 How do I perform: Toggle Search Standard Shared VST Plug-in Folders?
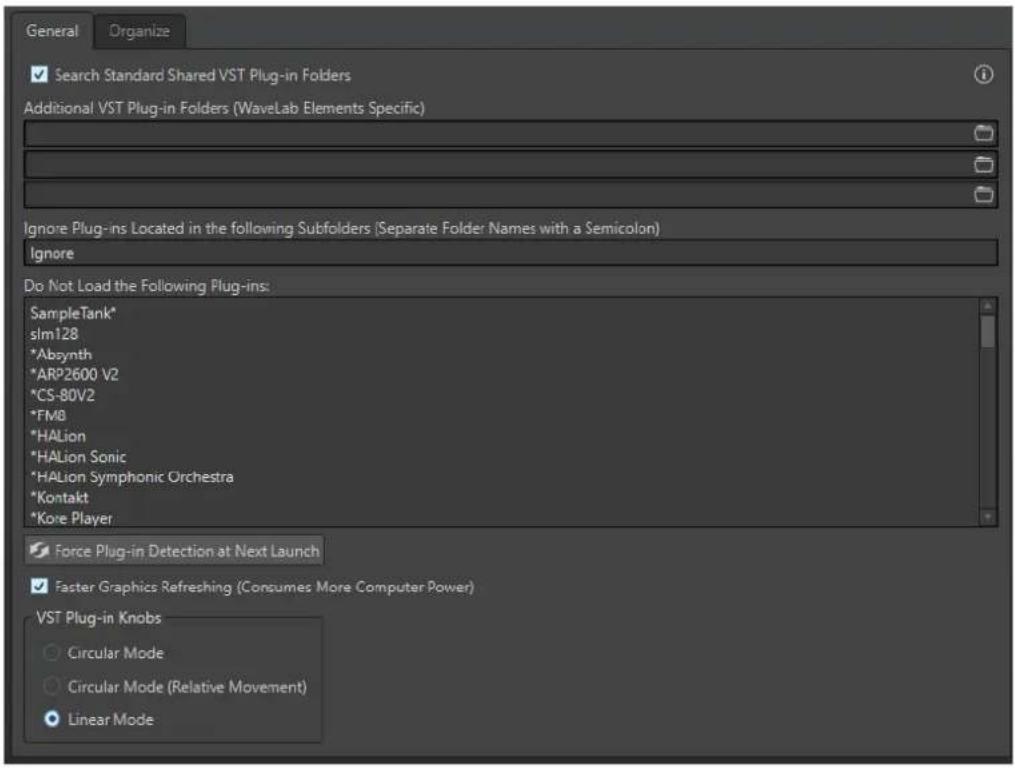[x=39, y=74]
